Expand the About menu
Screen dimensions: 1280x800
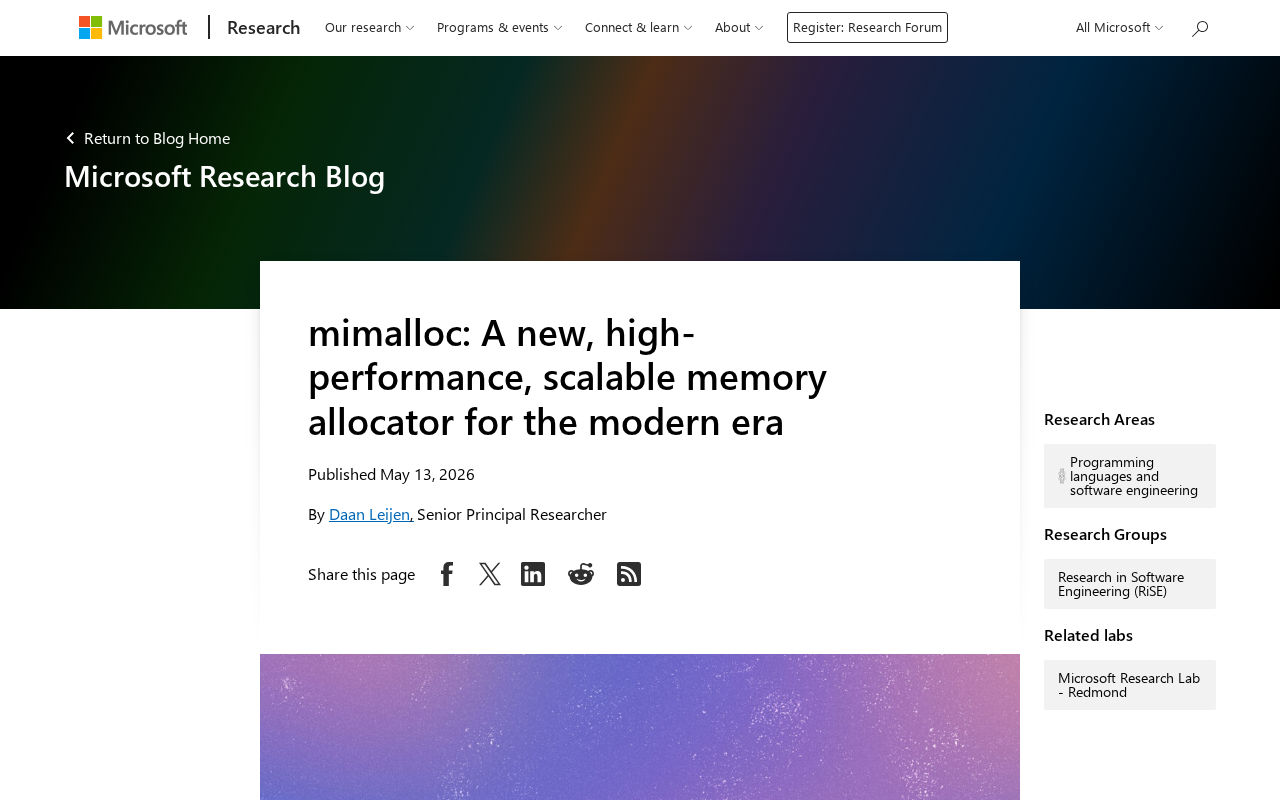[x=739, y=28]
